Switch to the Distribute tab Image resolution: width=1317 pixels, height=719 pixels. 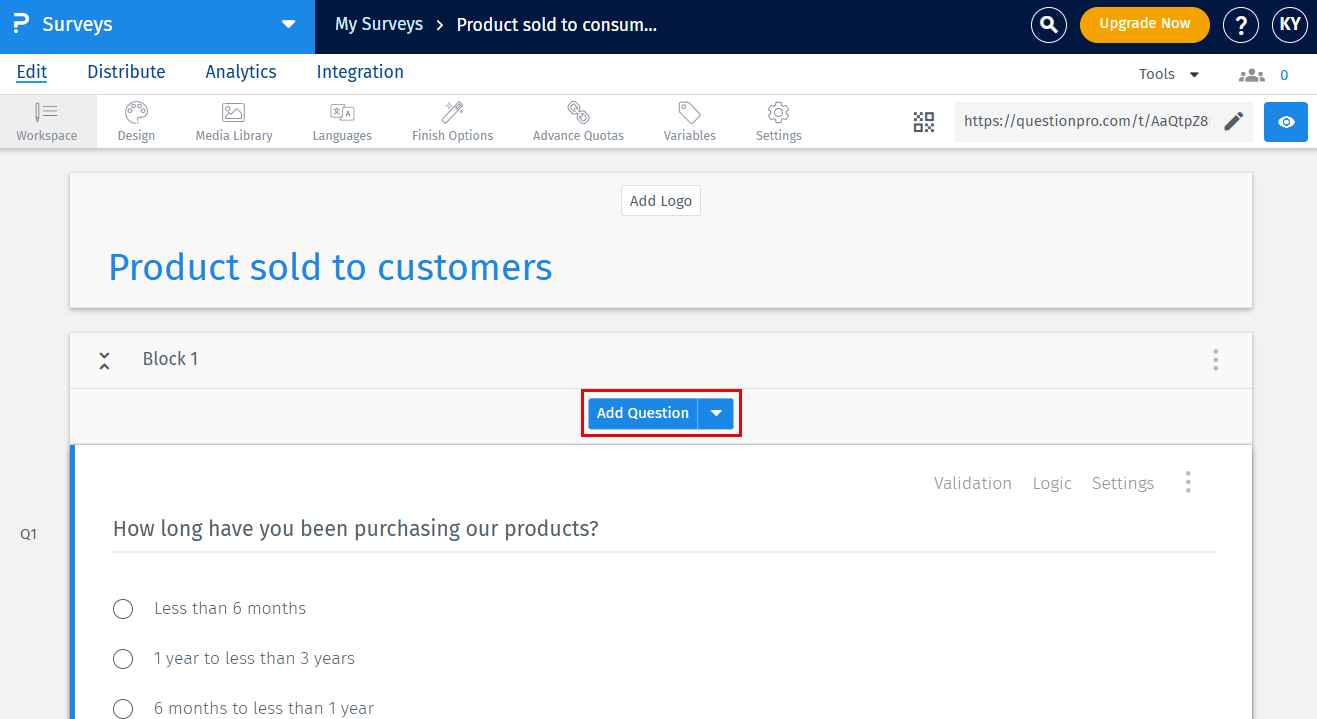(x=126, y=72)
